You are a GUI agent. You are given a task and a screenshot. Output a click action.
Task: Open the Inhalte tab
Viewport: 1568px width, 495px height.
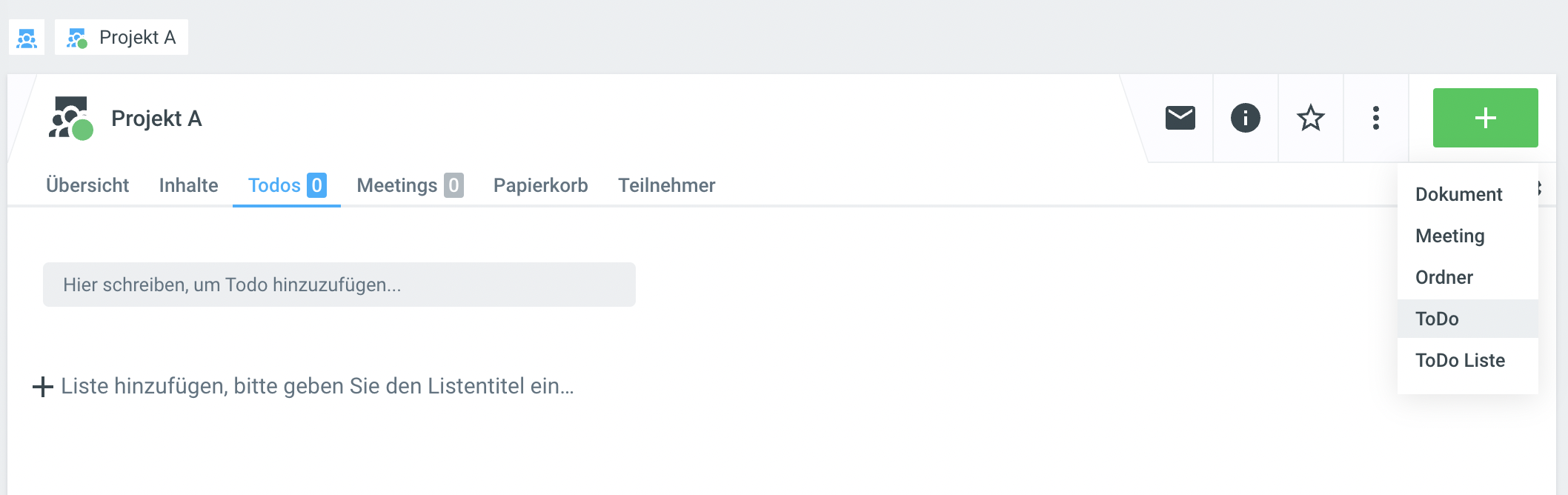click(188, 185)
